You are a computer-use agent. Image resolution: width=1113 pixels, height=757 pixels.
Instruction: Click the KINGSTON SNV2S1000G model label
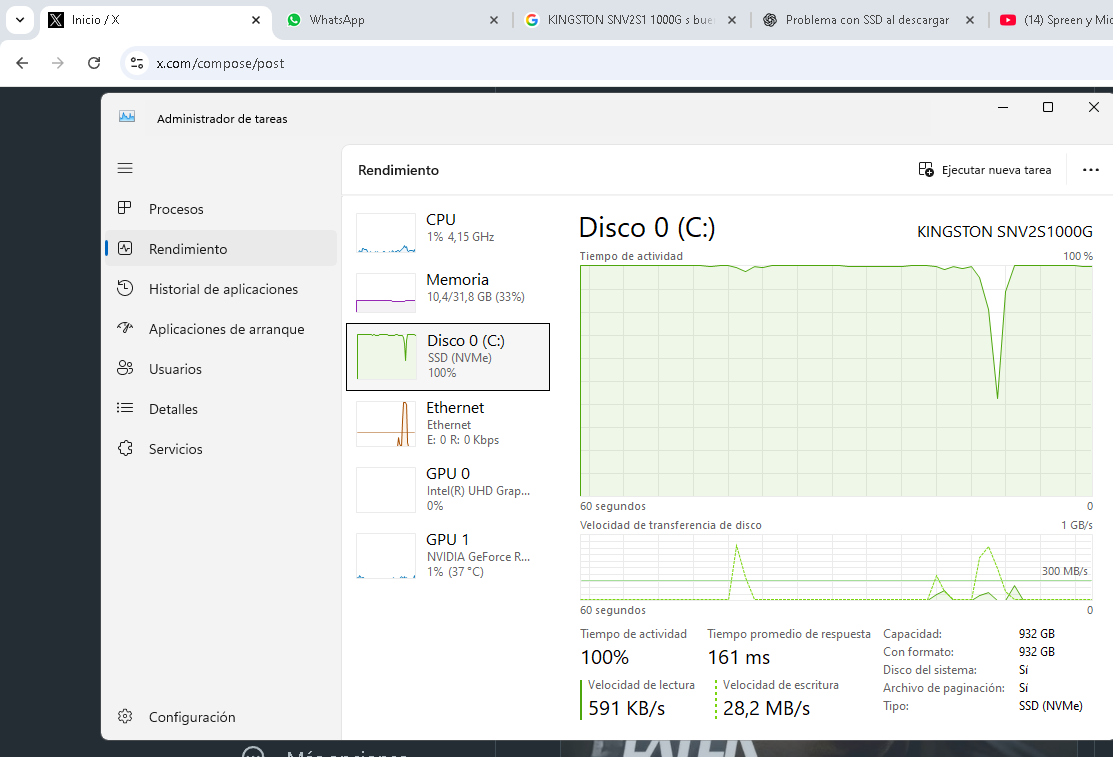tap(1004, 232)
